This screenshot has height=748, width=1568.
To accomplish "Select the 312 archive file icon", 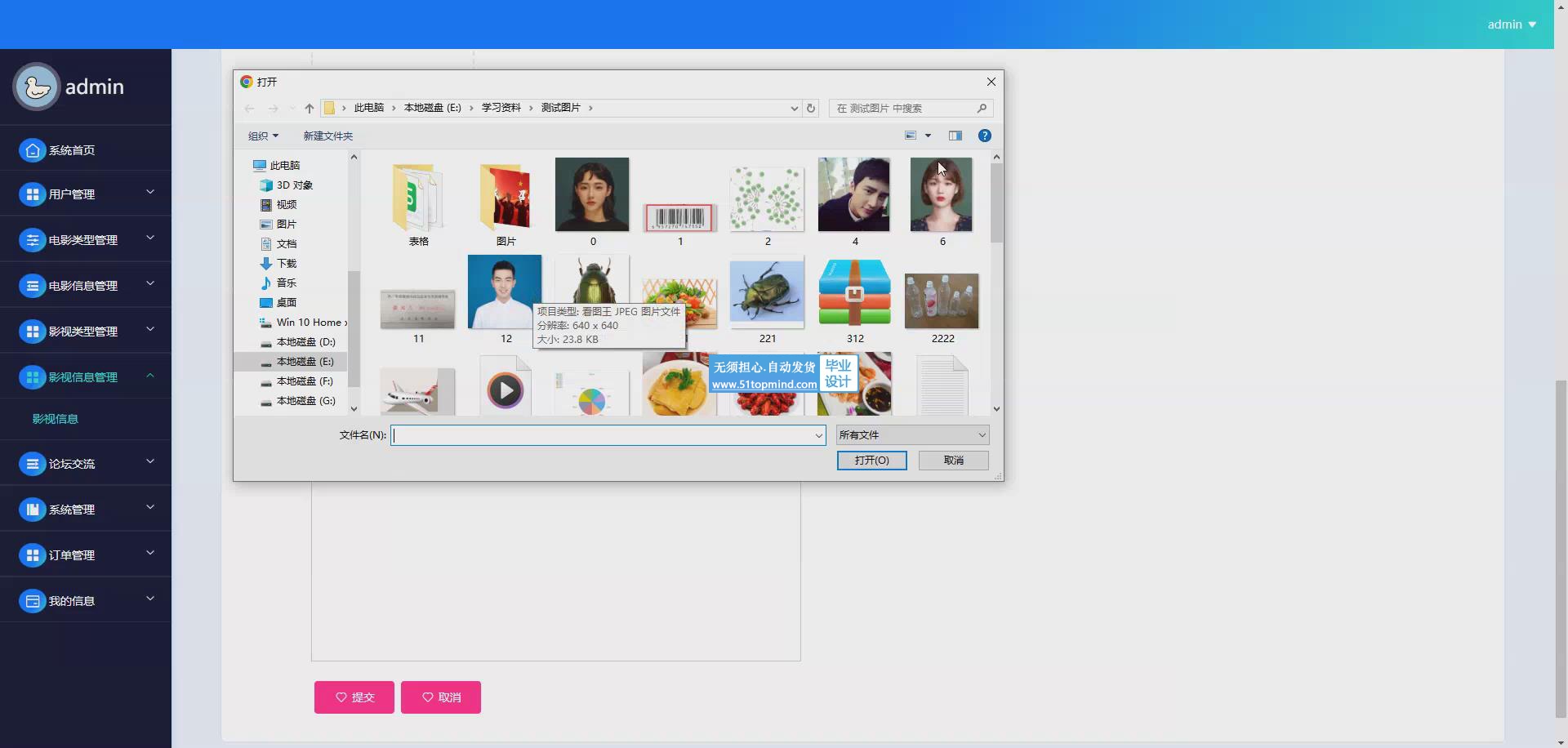I will (854, 292).
